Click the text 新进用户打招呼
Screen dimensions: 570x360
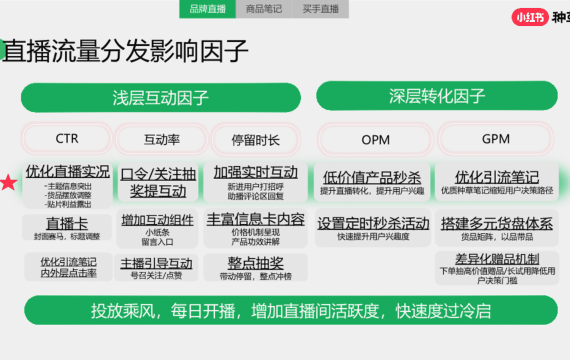point(256,187)
